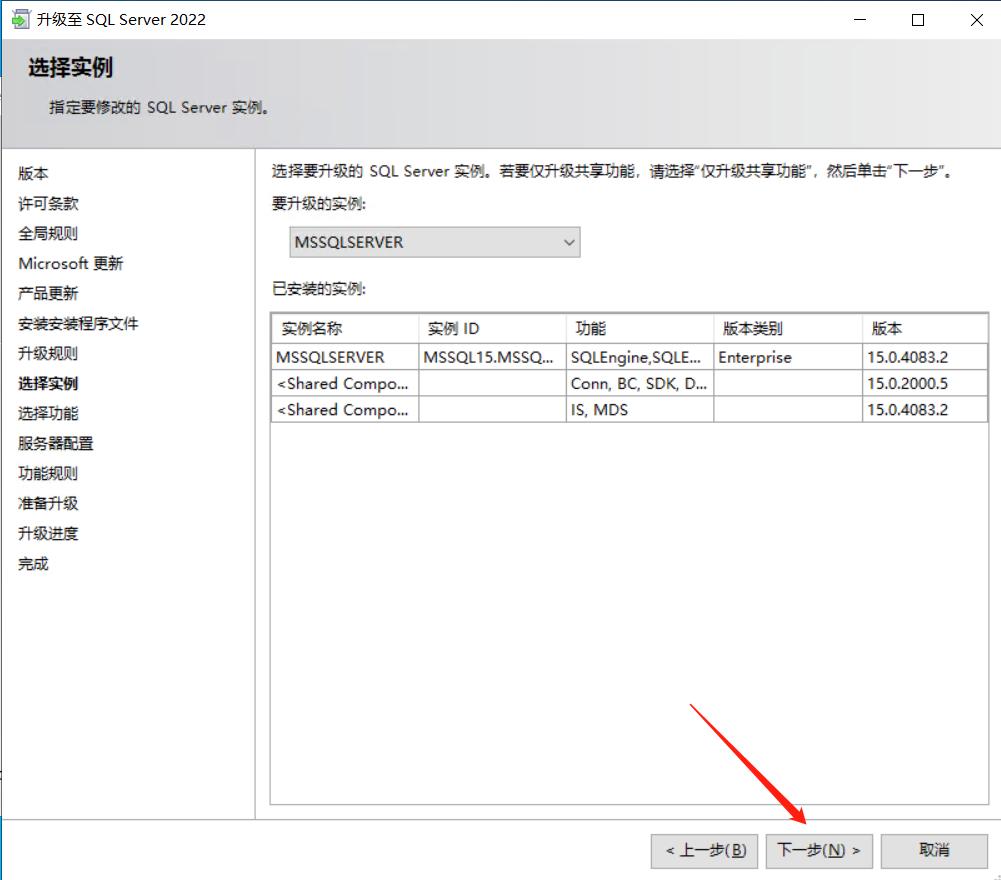Select 功能规则 step in sidebar
Screen dimensions: 1001x880
pos(48,474)
